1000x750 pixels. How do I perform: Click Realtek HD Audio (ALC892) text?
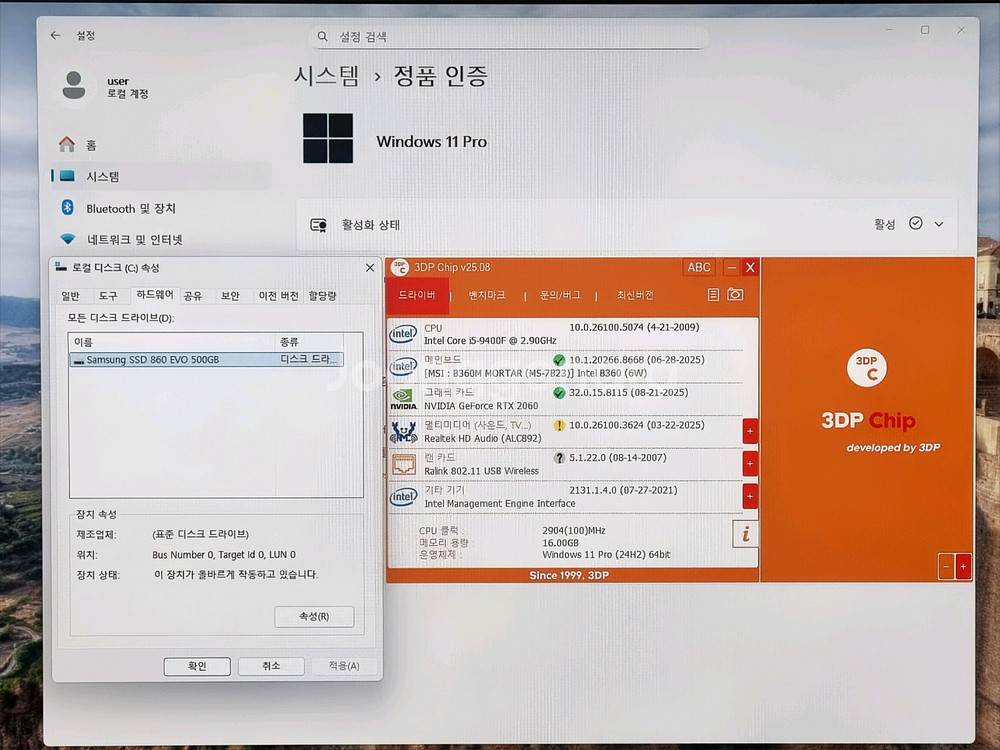482,439
